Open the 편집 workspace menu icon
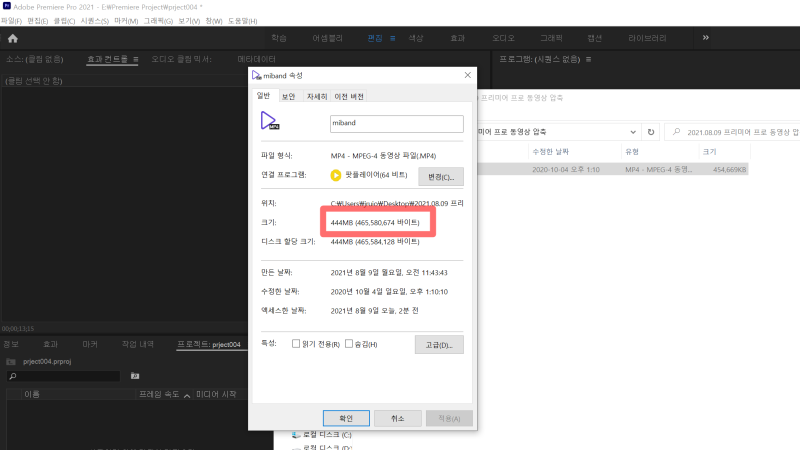This screenshot has height=450, width=800. tap(392, 38)
